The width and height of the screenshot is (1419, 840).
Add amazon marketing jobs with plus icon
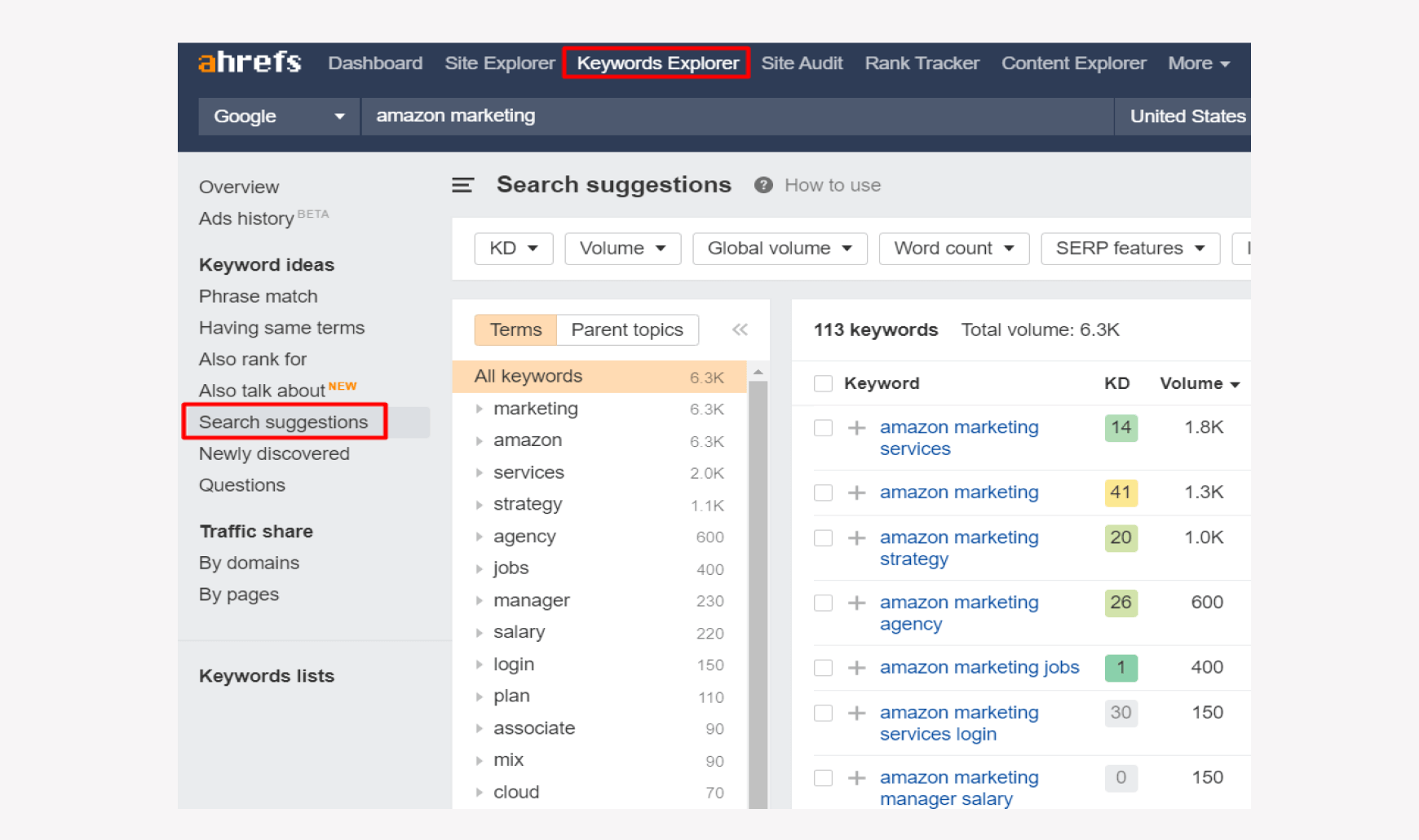[x=856, y=668]
